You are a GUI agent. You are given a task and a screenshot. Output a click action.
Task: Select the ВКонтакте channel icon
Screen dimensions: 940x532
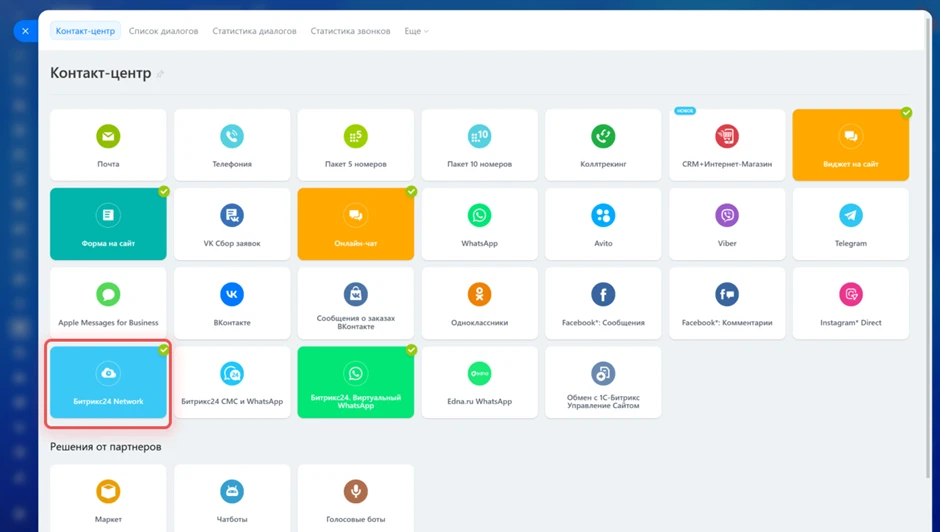(x=232, y=294)
